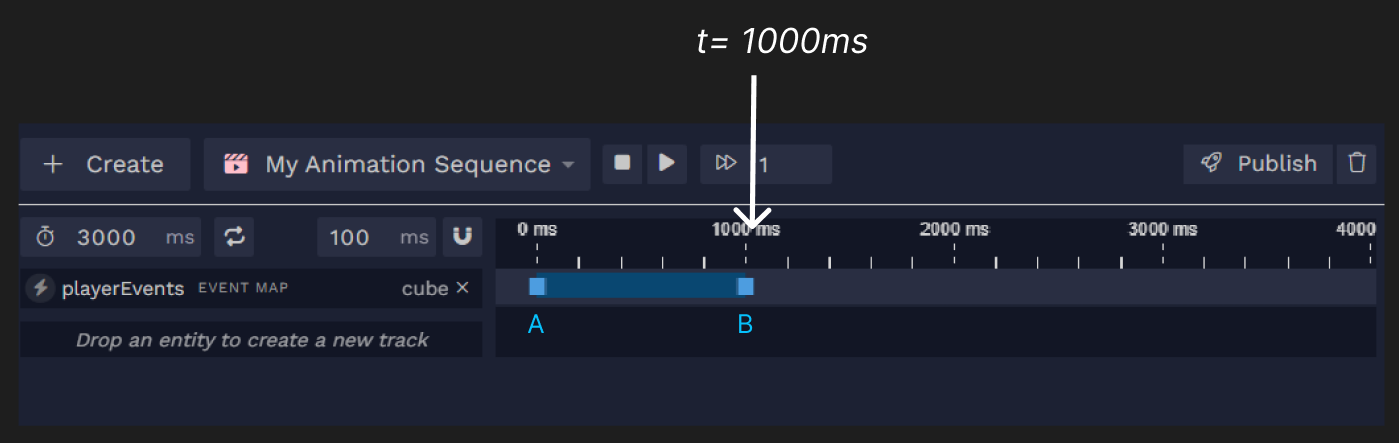The width and height of the screenshot is (1399, 443).
Task: Toggle the magnet snap button
Action: pos(462,237)
